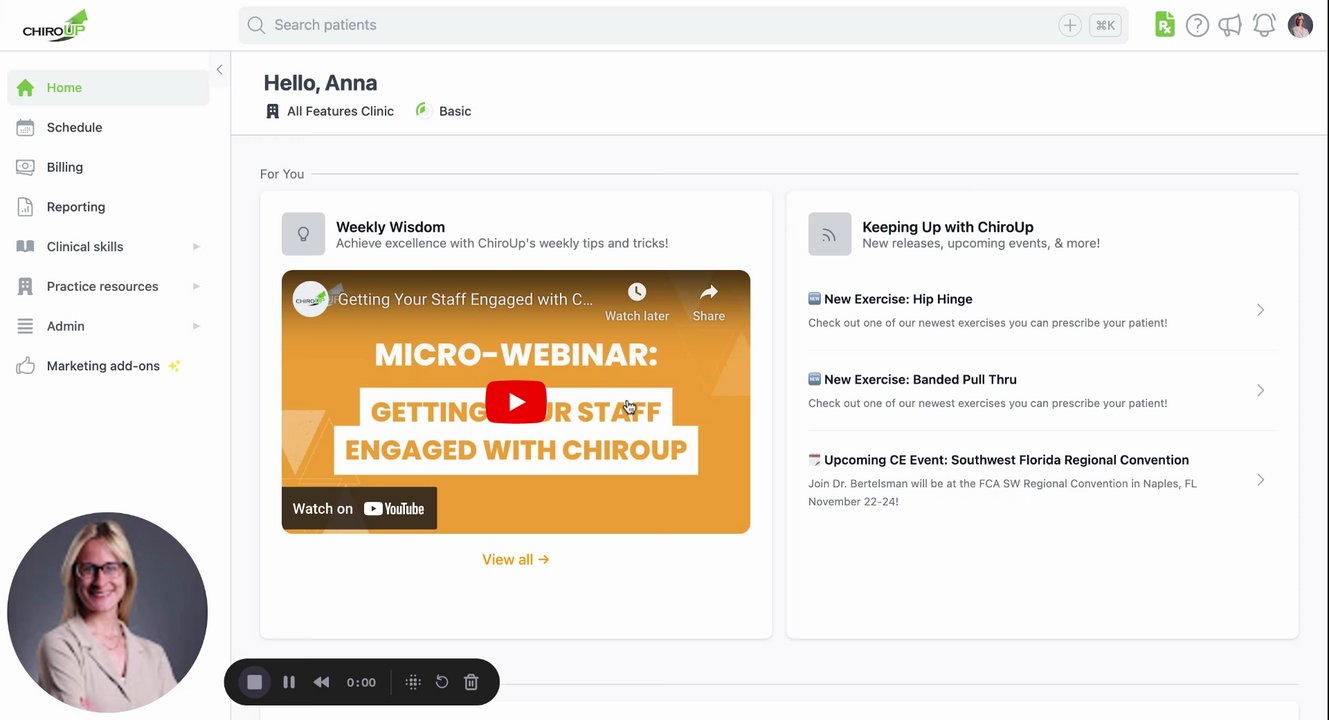1329x720 pixels.
Task: Open Banded Pull Thru item chevron
Action: point(1260,390)
